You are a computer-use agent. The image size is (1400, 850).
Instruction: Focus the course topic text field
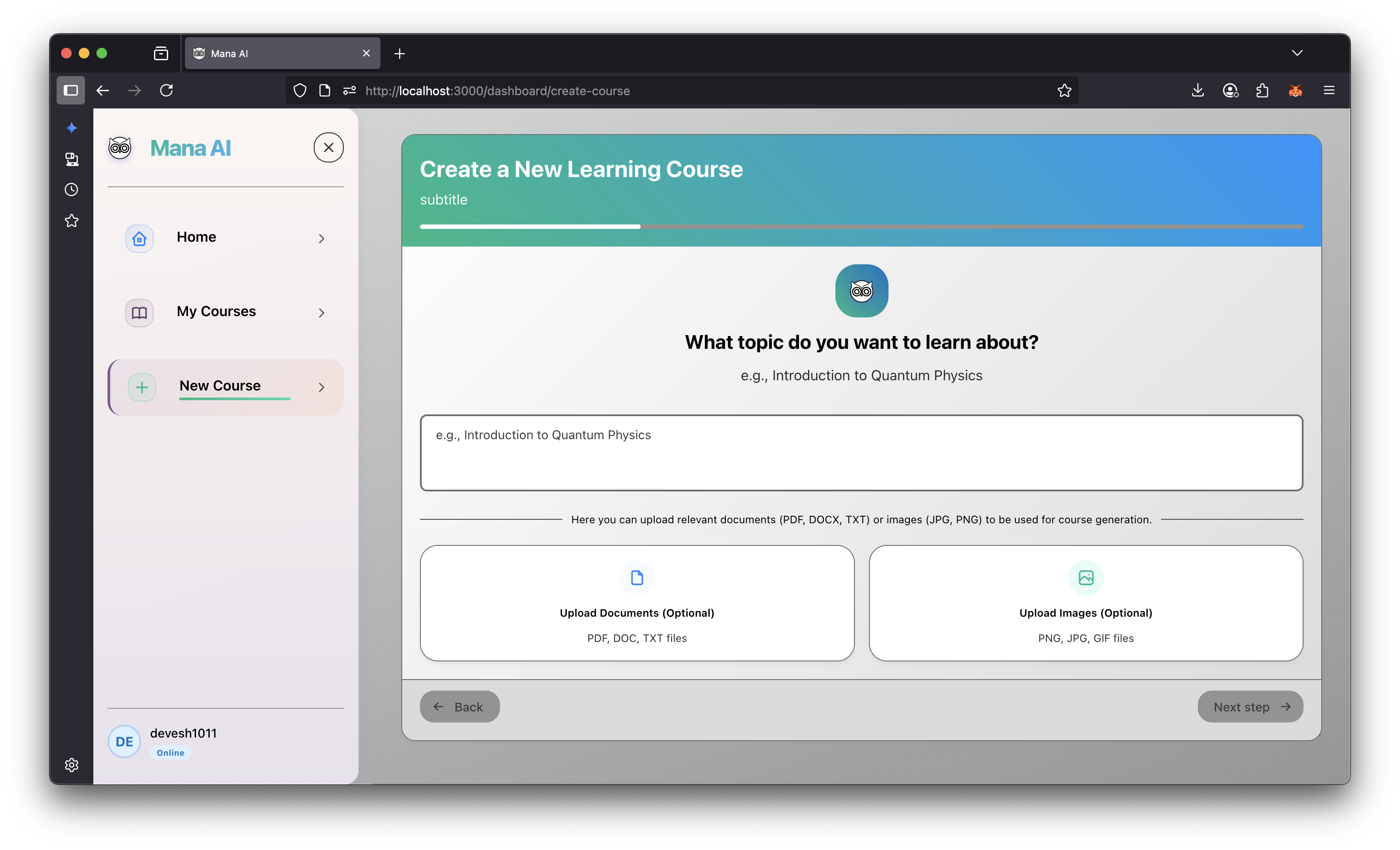point(861,452)
